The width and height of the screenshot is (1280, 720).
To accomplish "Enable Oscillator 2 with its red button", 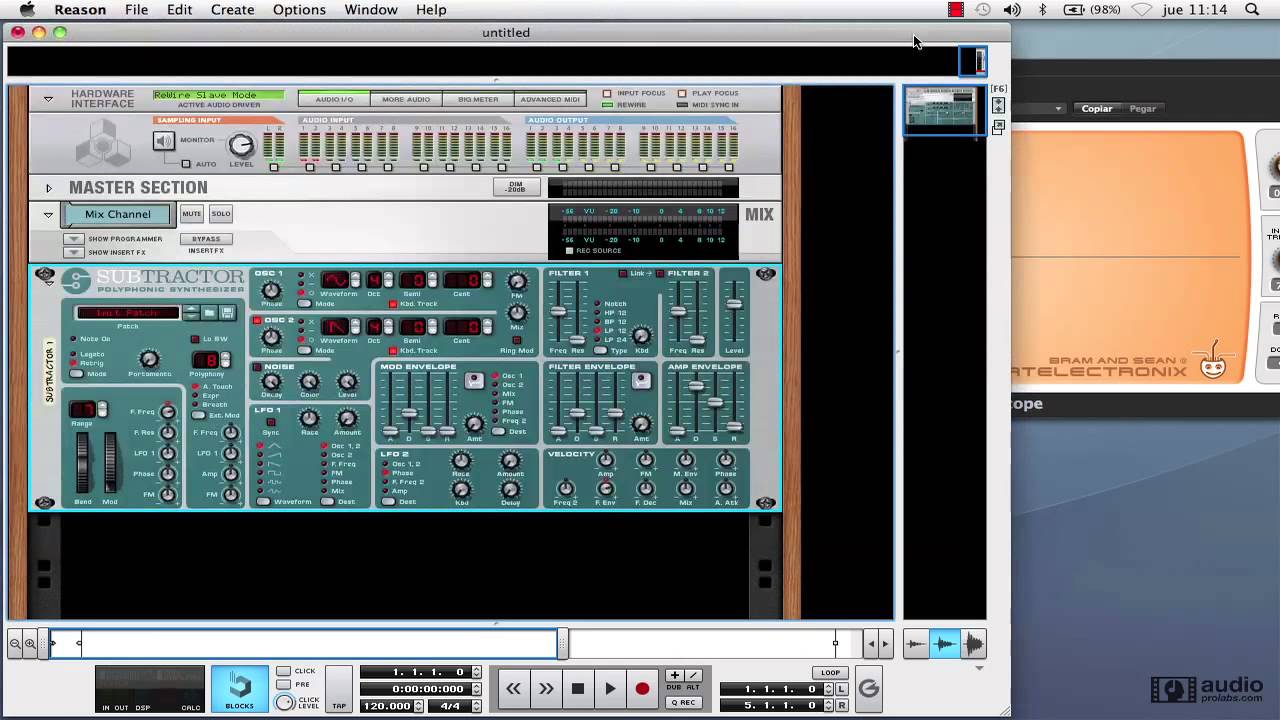I will [257, 320].
